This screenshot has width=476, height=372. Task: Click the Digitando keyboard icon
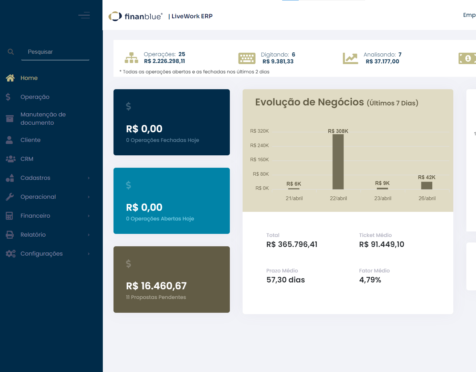click(x=247, y=58)
